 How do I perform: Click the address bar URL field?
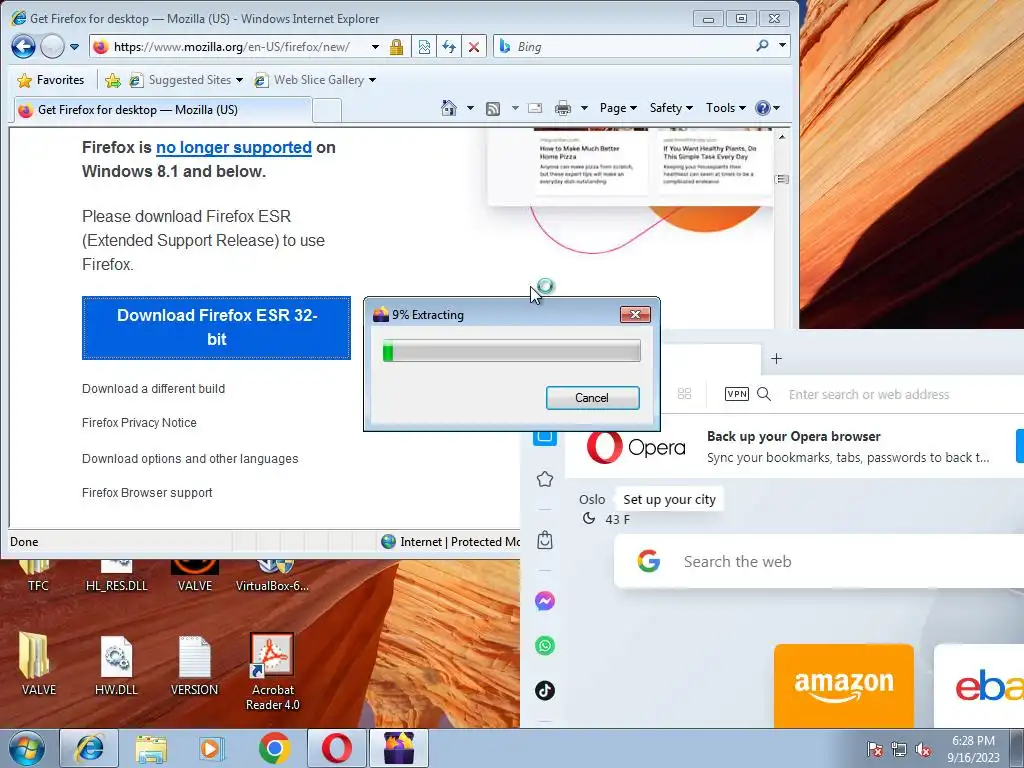231,47
